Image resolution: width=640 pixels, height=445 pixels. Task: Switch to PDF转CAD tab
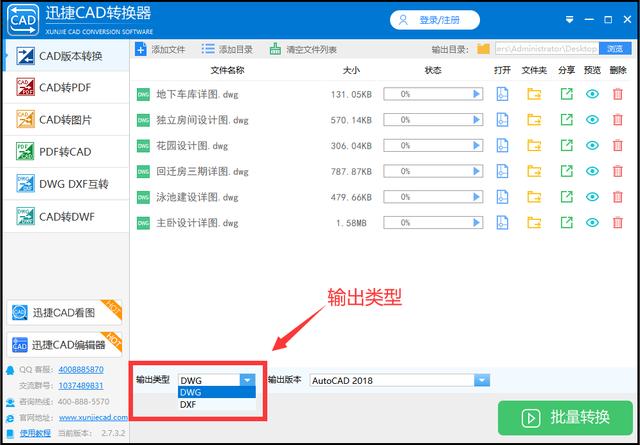pos(66,152)
